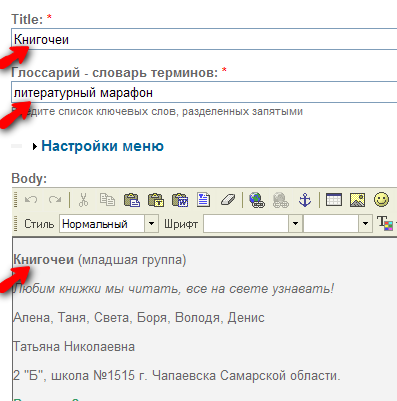The width and height of the screenshot is (397, 401).
Task: Click the greyed Remove link icon
Action: click(281, 200)
